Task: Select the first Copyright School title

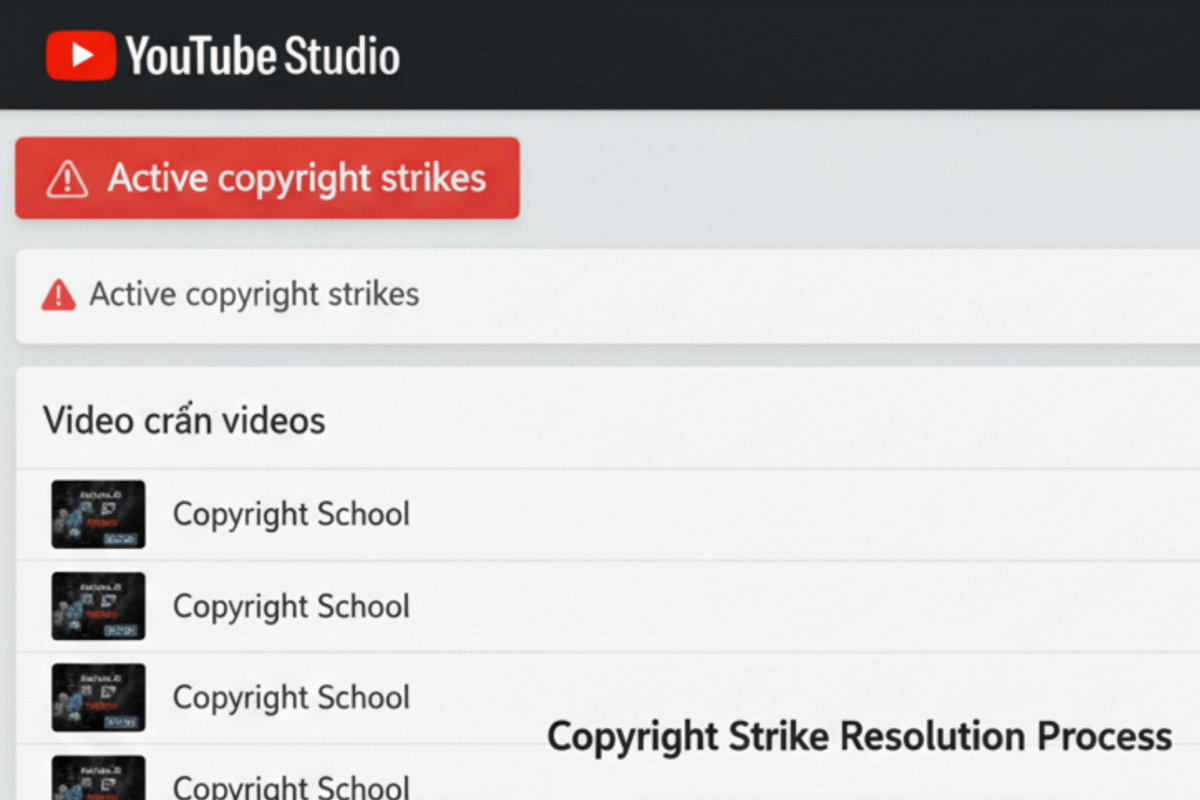Action: [x=291, y=514]
